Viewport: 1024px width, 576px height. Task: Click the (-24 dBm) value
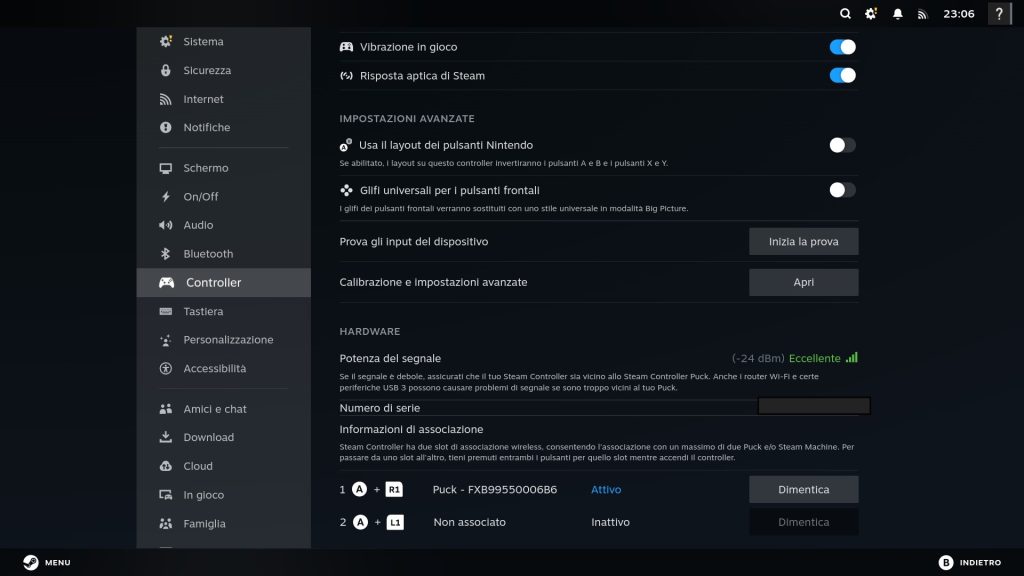point(758,358)
